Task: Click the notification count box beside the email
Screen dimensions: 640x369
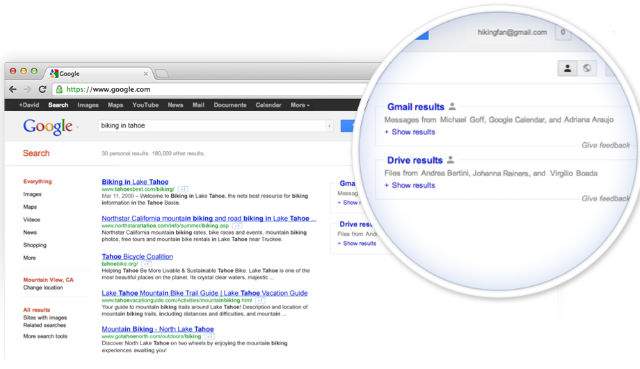Action: point(563,32)
